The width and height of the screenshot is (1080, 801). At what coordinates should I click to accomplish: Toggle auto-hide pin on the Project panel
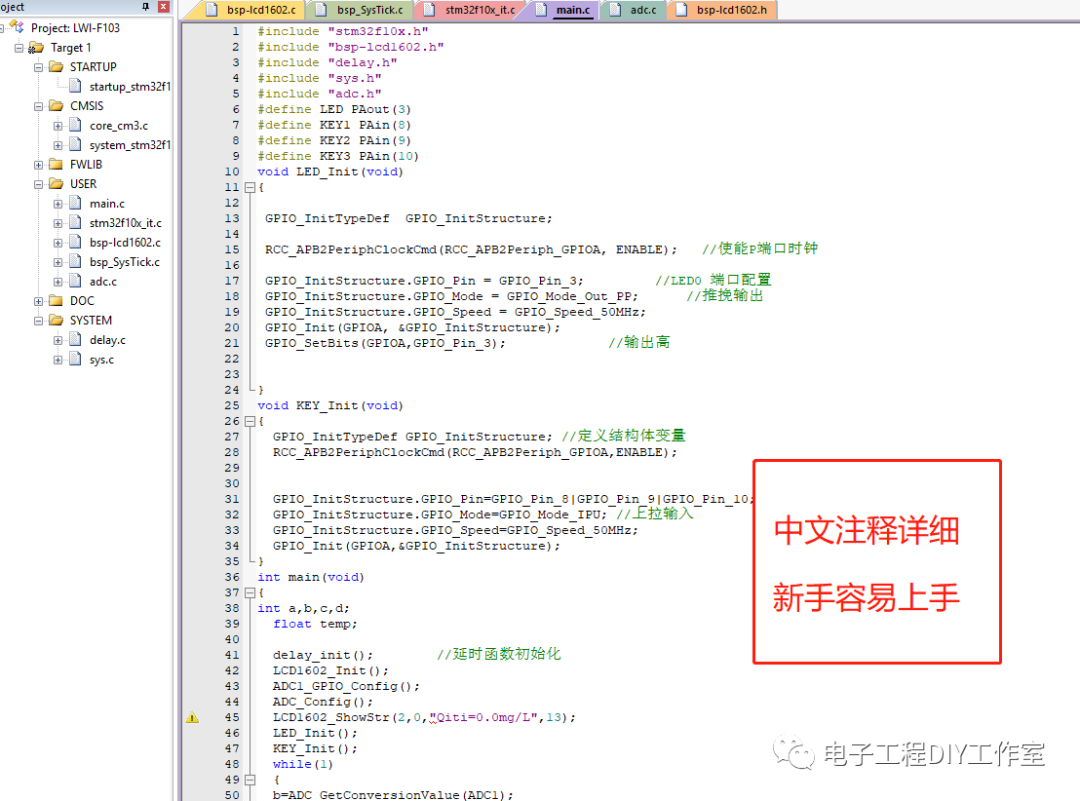146,7
